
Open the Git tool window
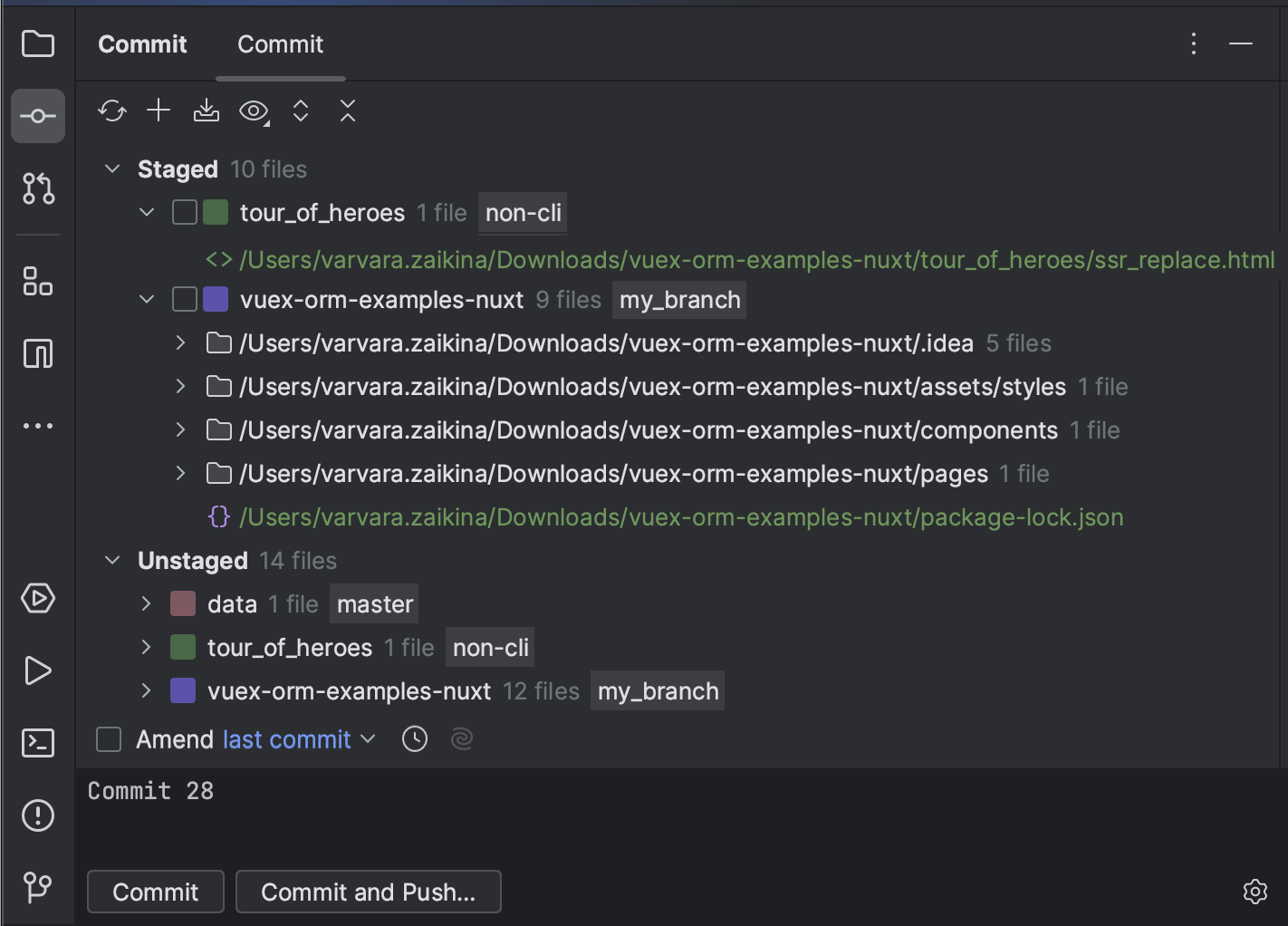click(x=38, y=887)
